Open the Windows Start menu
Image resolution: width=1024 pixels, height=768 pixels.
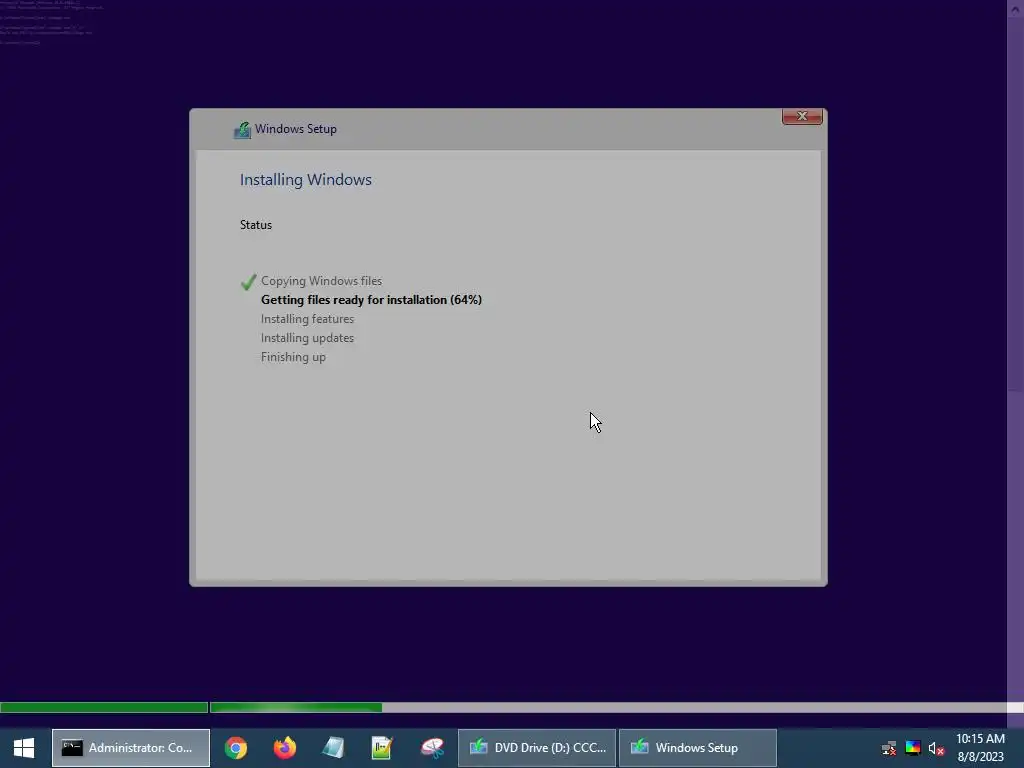click(x=24, y=748)
